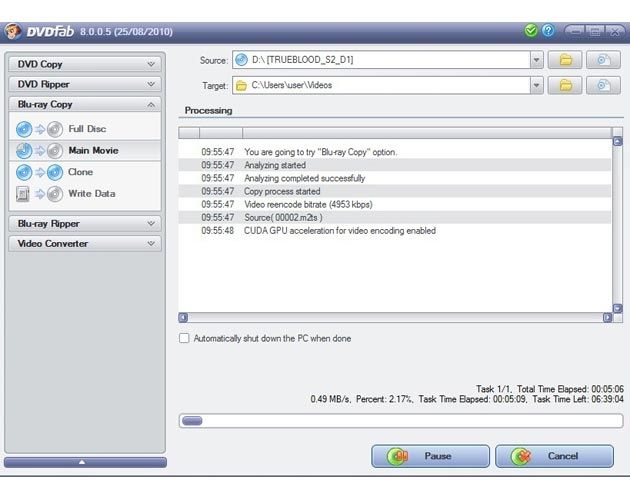
Task: Open the Target path dropdown arrow
Action: (x=536, y=86)
